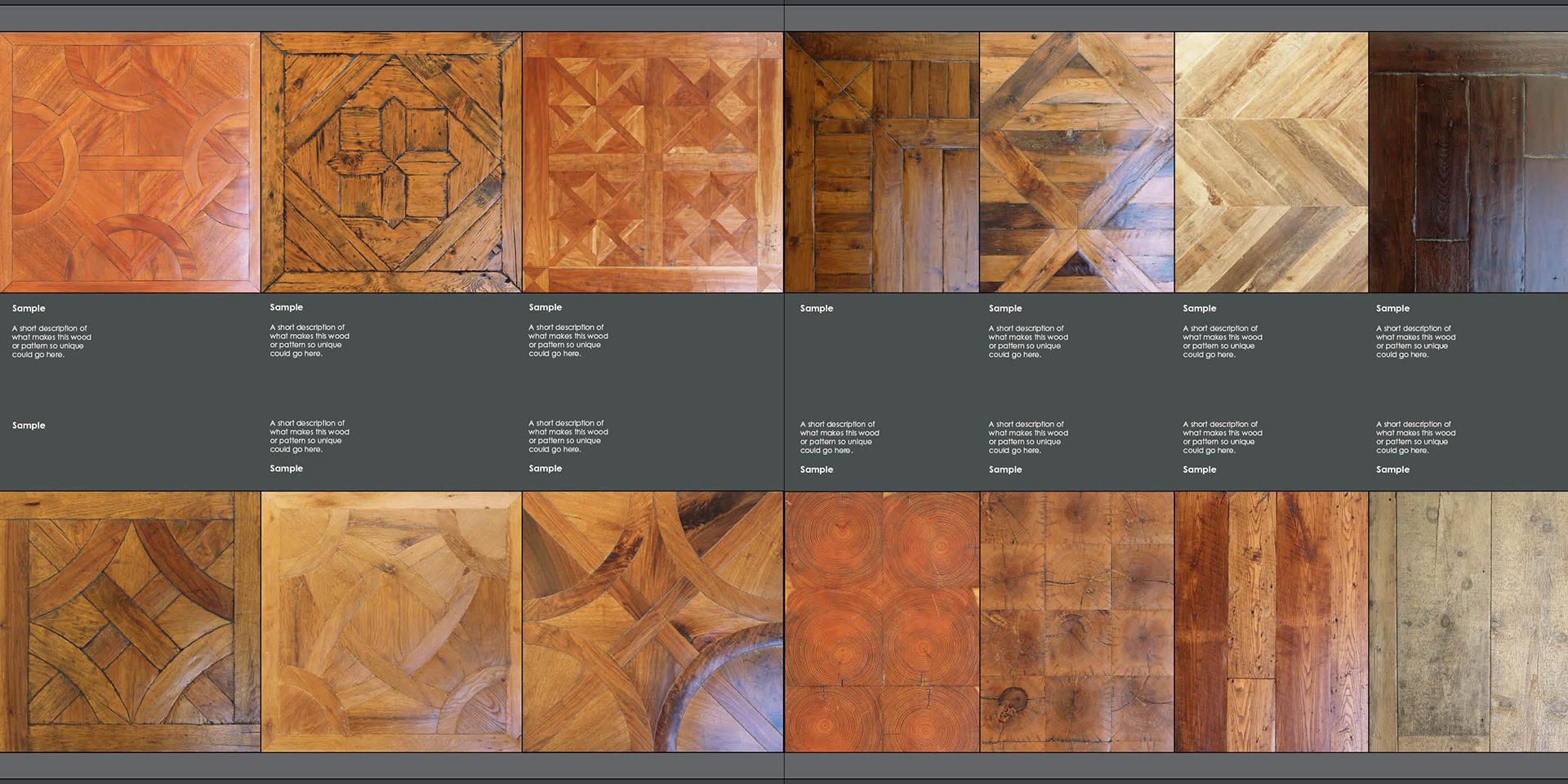The image size is (1568, 784).
Task: Click the description text under the pinwheel parquet
Action: click(x=568, y=341)
